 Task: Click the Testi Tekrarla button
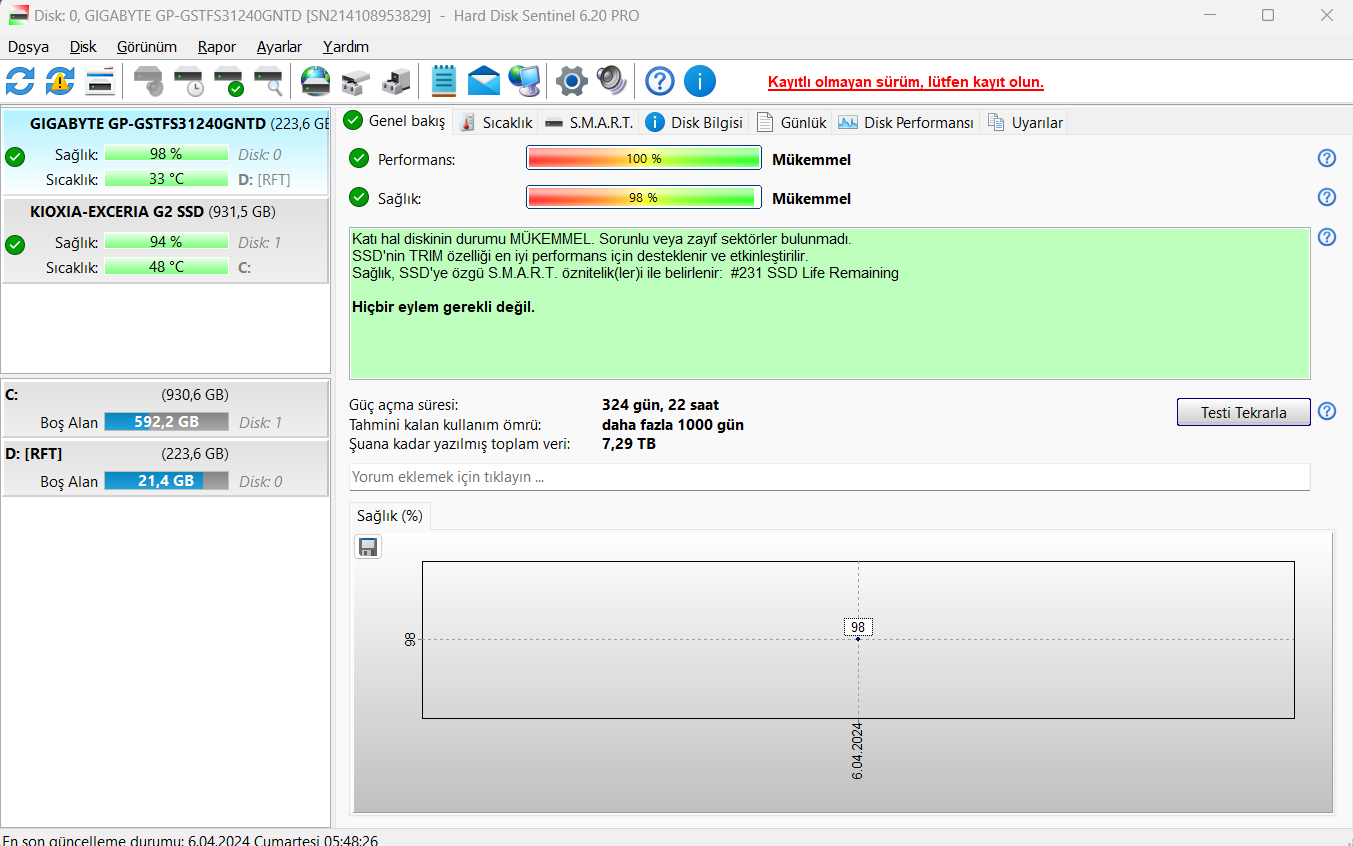1243,412
